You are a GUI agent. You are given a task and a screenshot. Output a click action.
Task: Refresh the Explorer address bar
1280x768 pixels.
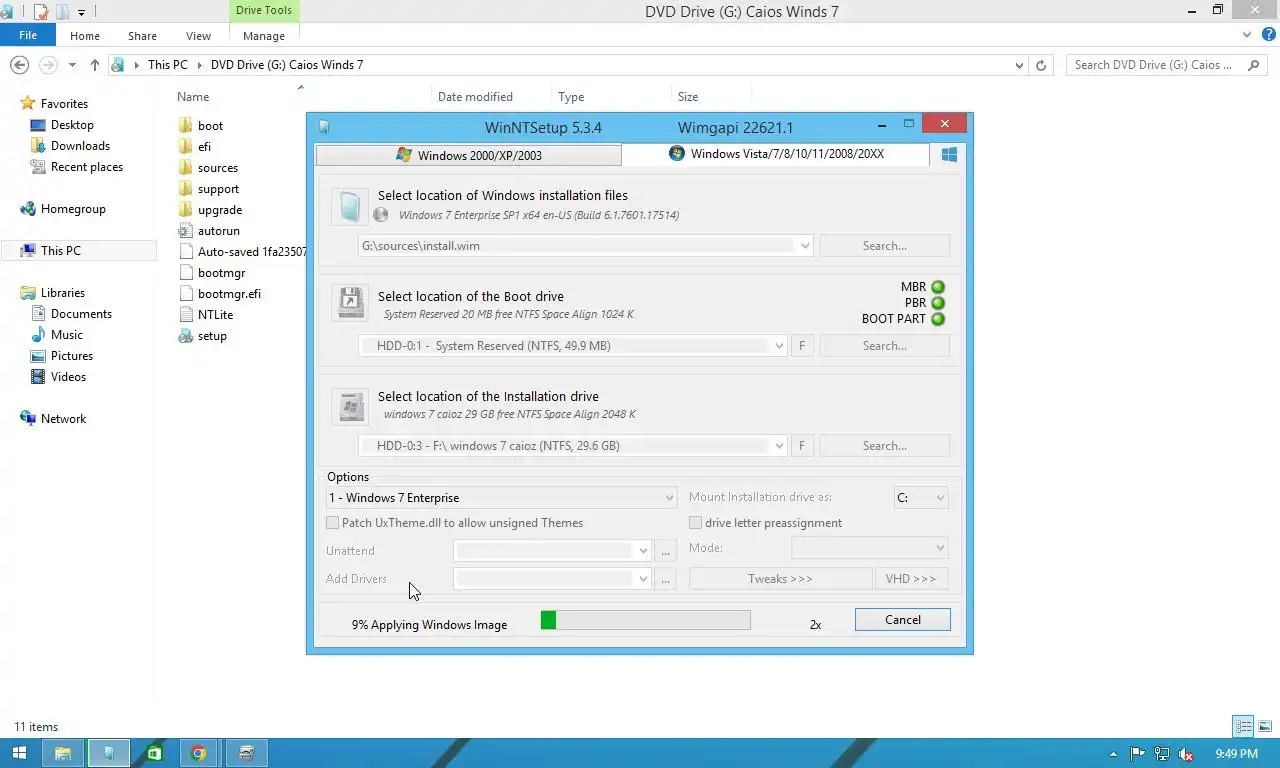tap(1041, 65)
